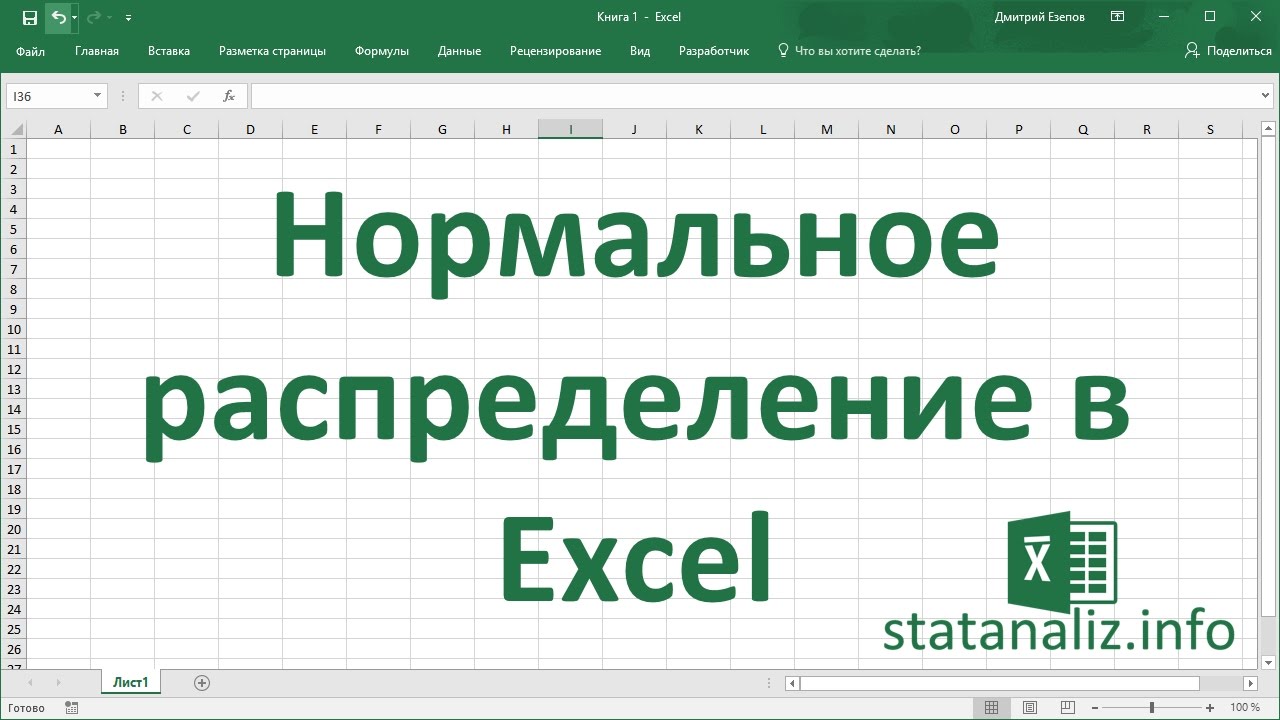
Task: Open the Формулы tab
Action: pos(382,51)
